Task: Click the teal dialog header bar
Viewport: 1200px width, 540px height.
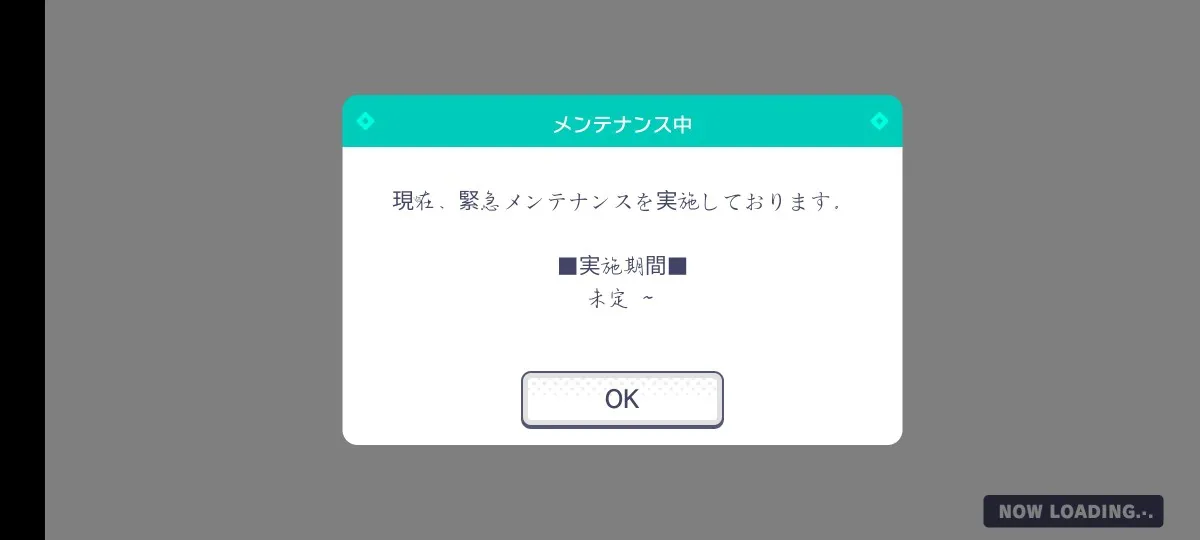Action: [622, 121]
